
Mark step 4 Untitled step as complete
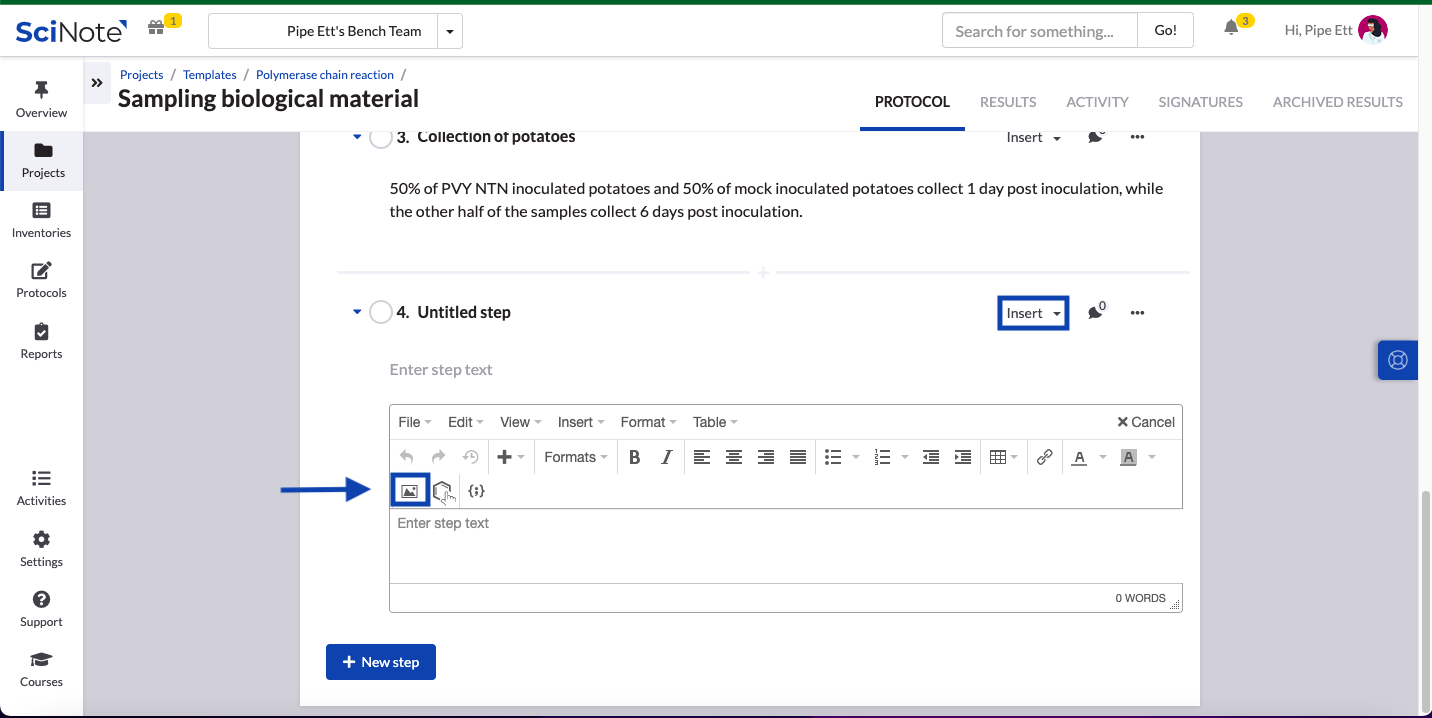tap(380, 313)
